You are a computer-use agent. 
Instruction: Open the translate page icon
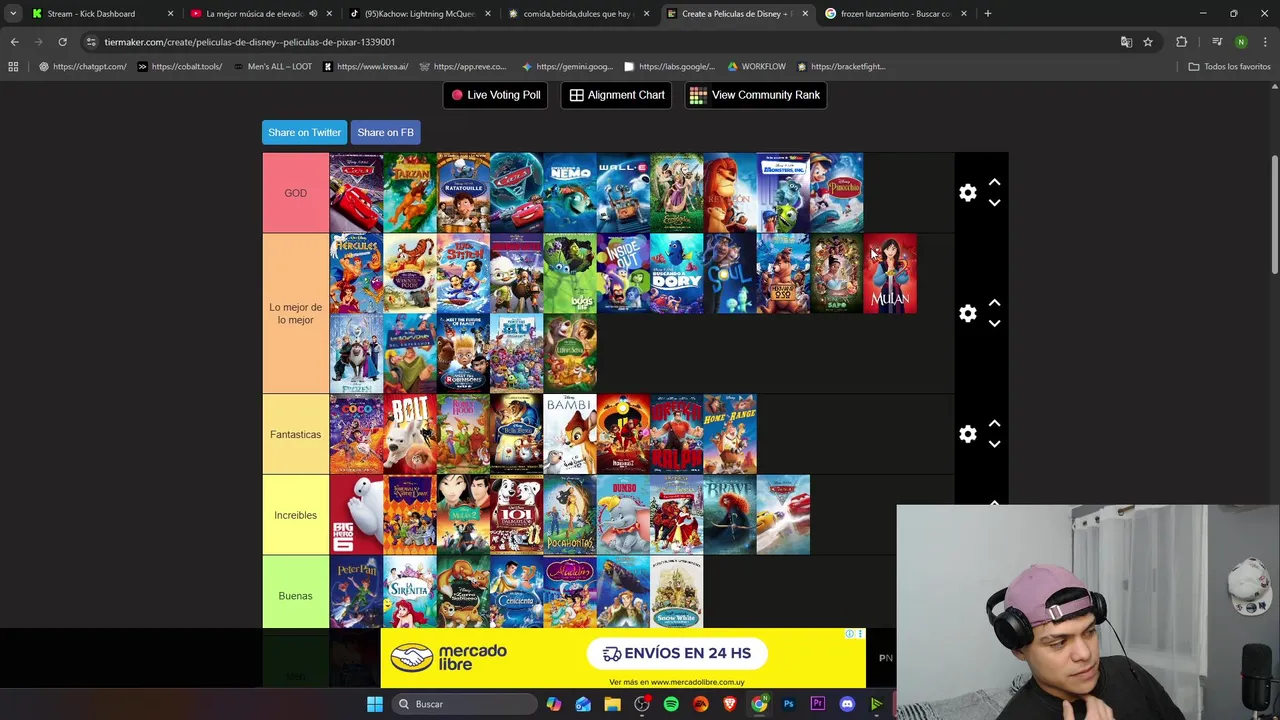(x=1126, y=42)
